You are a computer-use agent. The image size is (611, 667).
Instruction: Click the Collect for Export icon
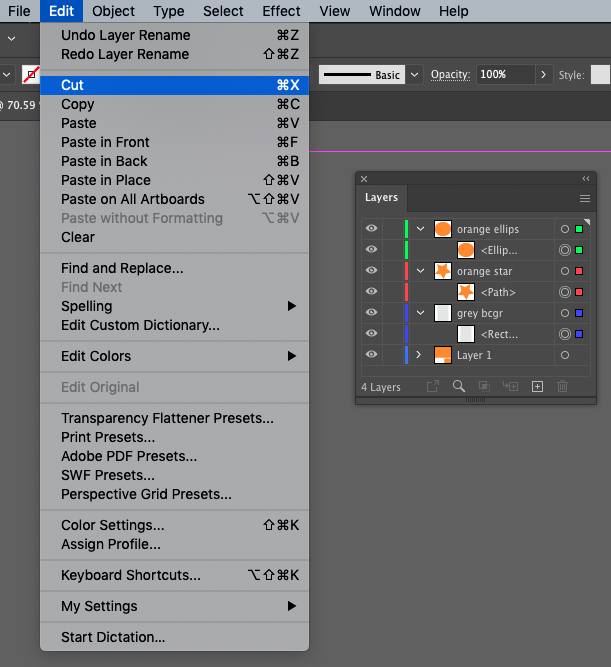(433, 386)
